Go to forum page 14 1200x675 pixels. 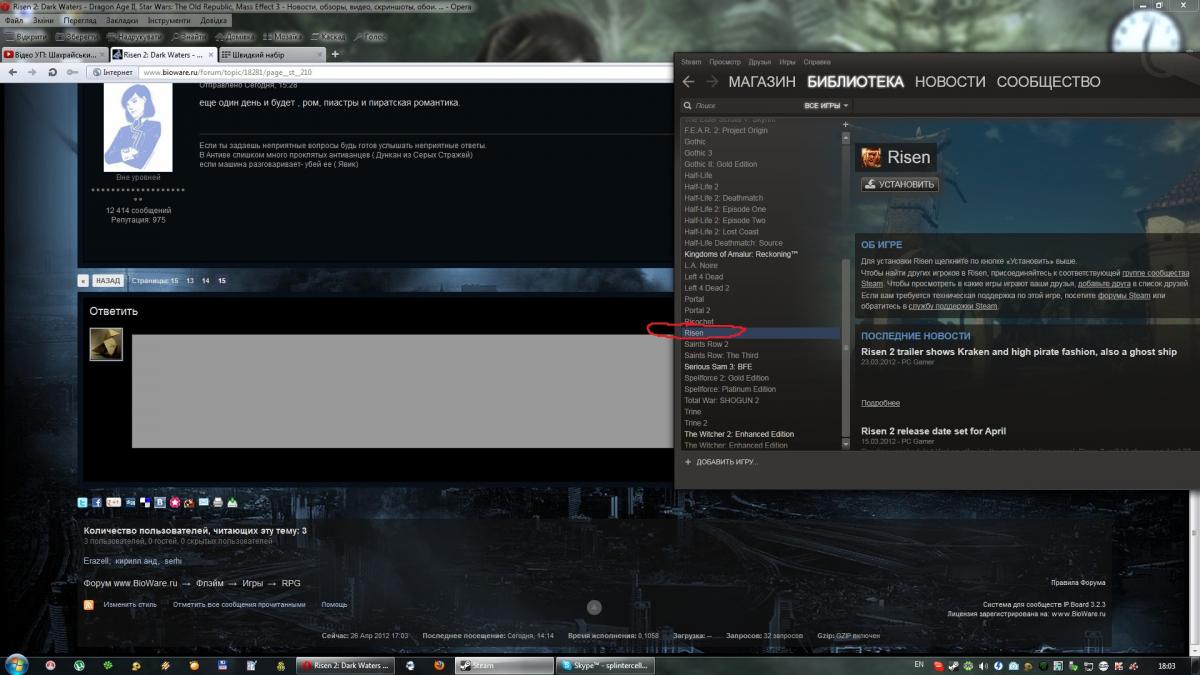click(206, 281)
